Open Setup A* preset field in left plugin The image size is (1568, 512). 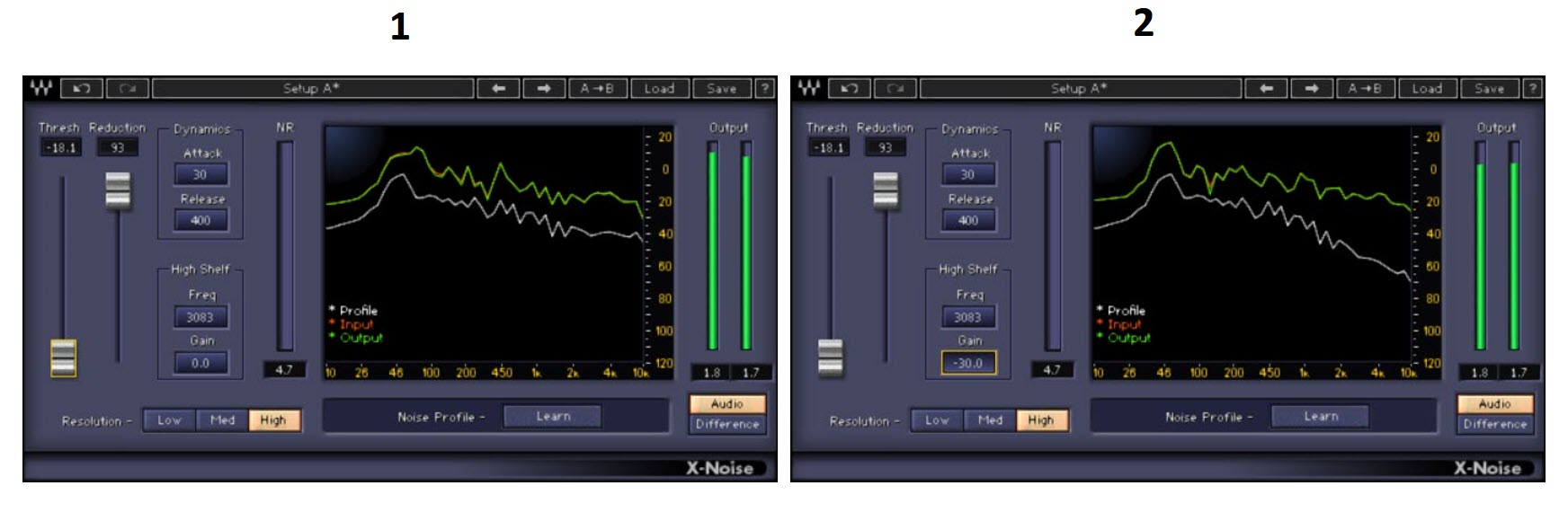click(x=312, y=88)
